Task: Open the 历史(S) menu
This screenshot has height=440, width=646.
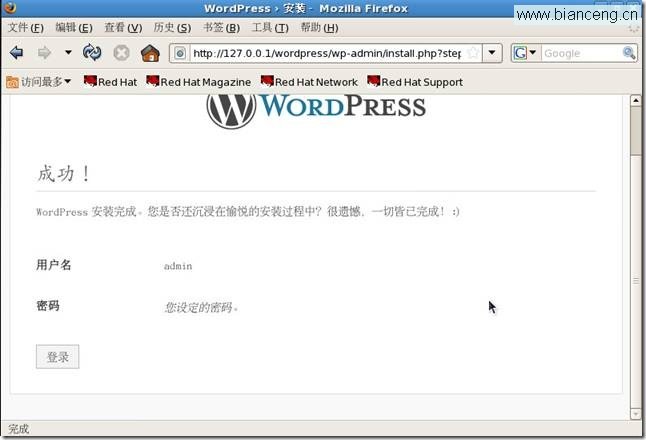Action: [x=172, y=28]
